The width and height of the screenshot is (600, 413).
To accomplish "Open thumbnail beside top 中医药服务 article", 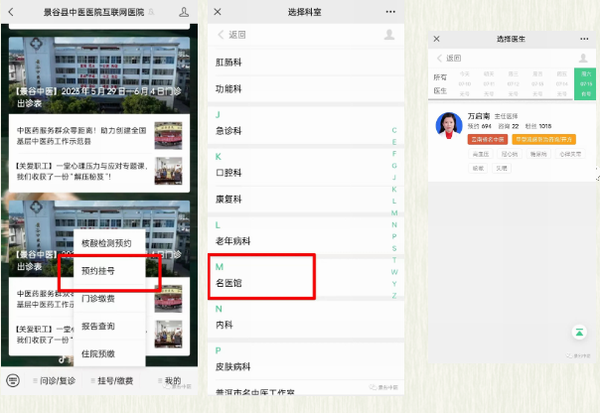I will click(168, 135).
